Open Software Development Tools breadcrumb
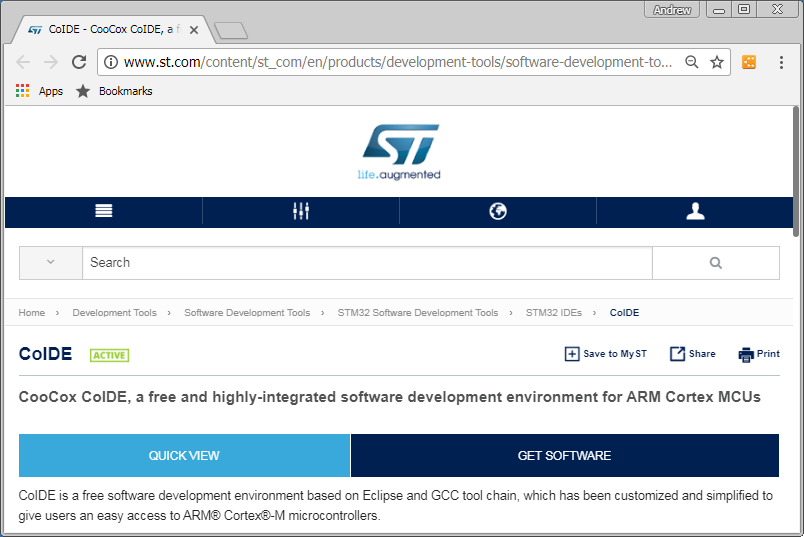 247,312
